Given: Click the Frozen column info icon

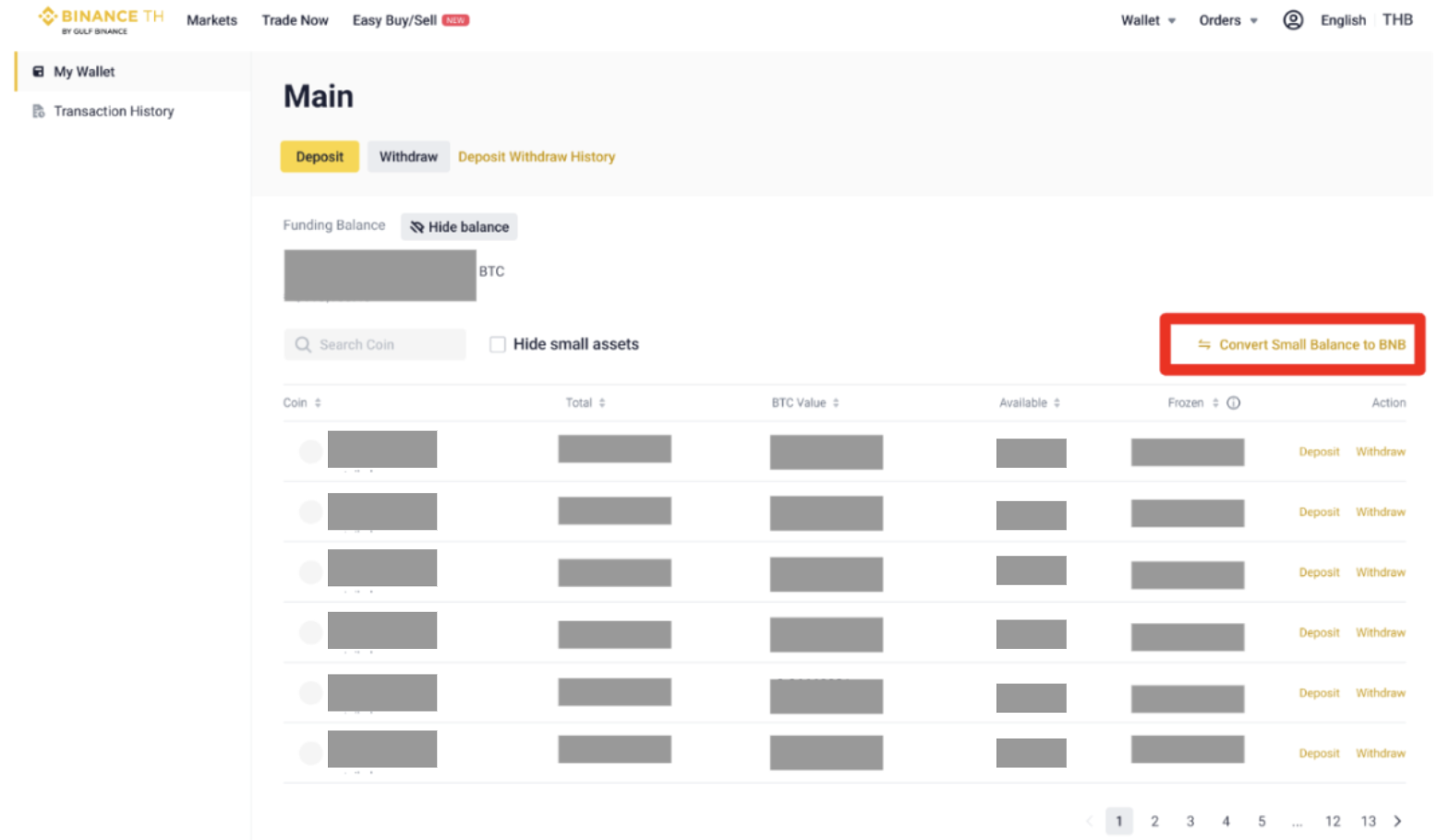Looking at the screenshot, I should [x=1233, y=402].
